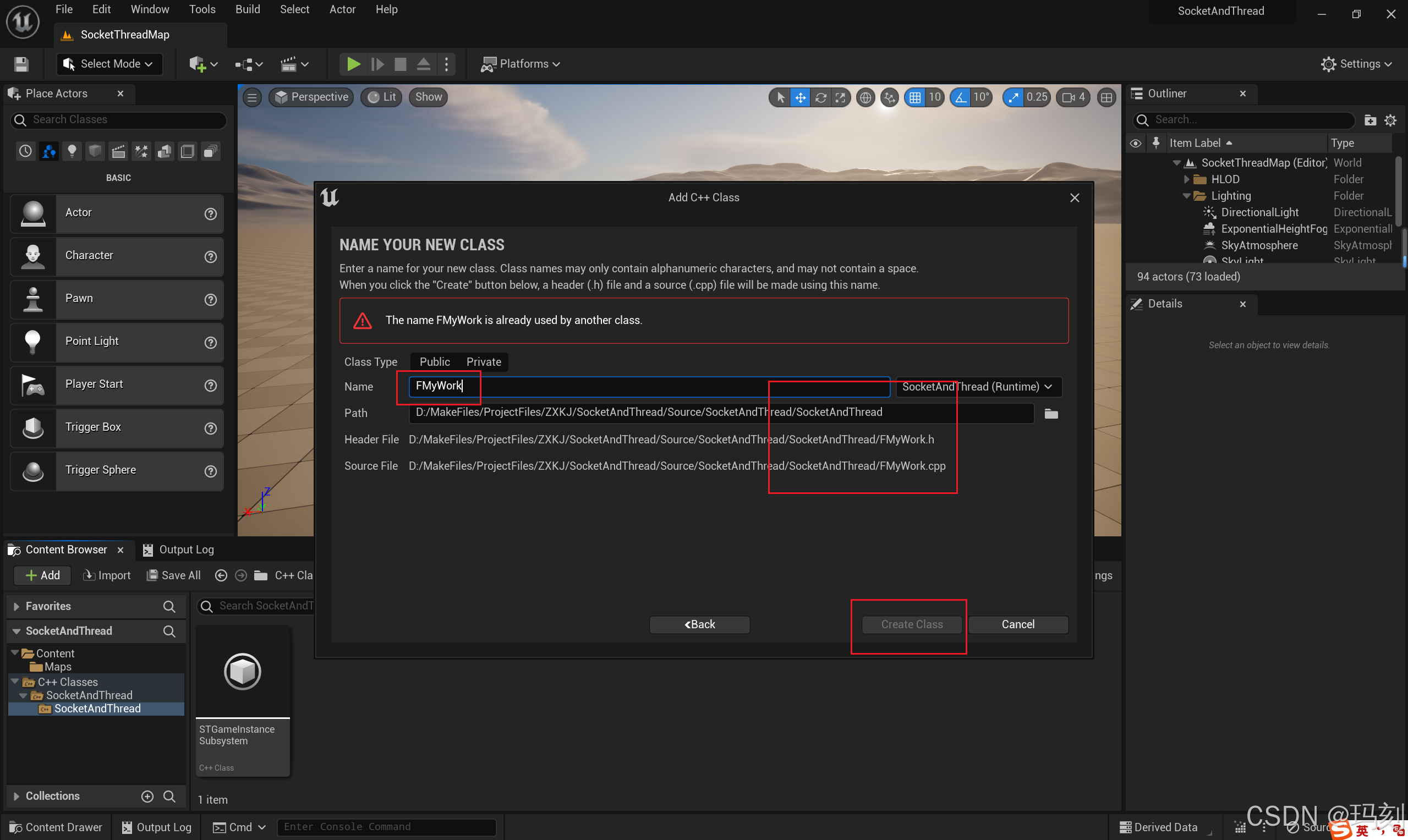The image size is (1408, 840).
Task: Toggle rotation angle snapping
Action: coord(961,97)
